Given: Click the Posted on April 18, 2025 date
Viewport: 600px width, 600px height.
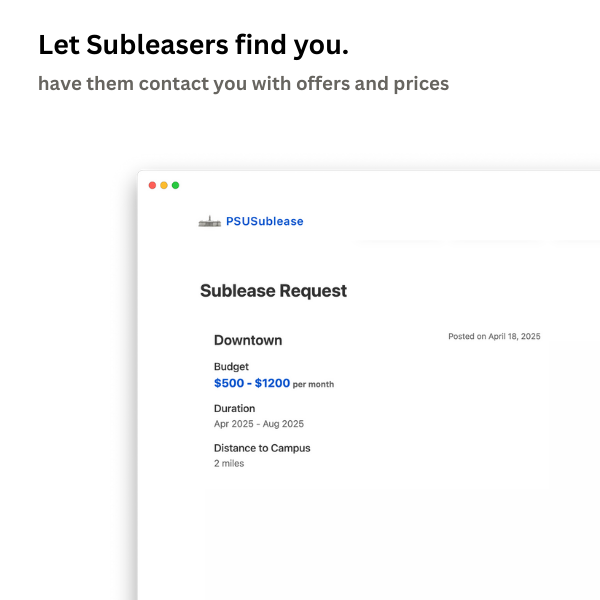Looking at the screenshot, I should [494, 337].
